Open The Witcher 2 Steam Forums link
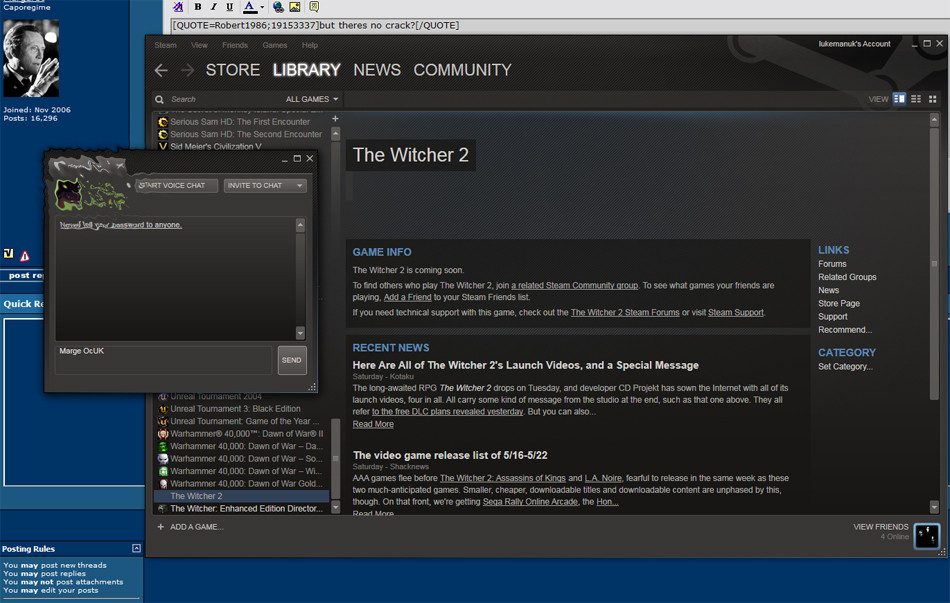Image resolution: width=950 pixels, height=603 pixels. 625,313
